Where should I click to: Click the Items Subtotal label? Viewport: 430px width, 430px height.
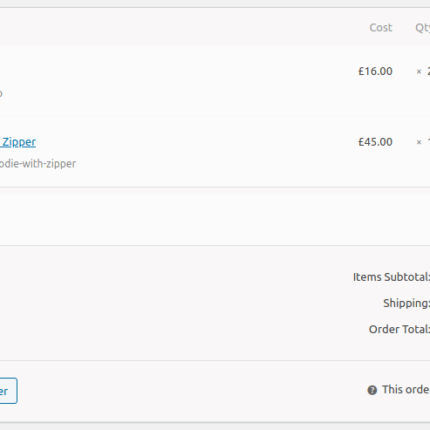(391, 277)
